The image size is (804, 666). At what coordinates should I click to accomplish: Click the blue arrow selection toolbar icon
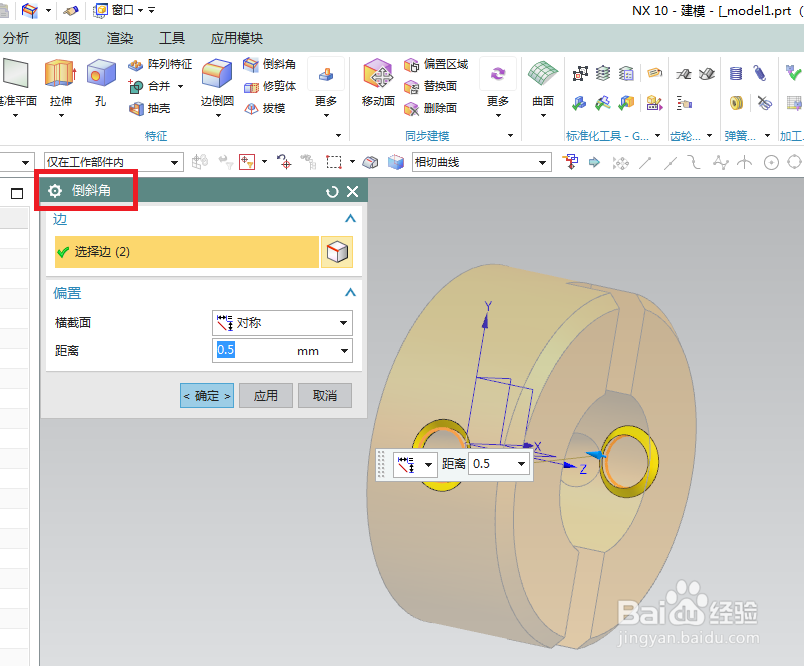point(594,163)
